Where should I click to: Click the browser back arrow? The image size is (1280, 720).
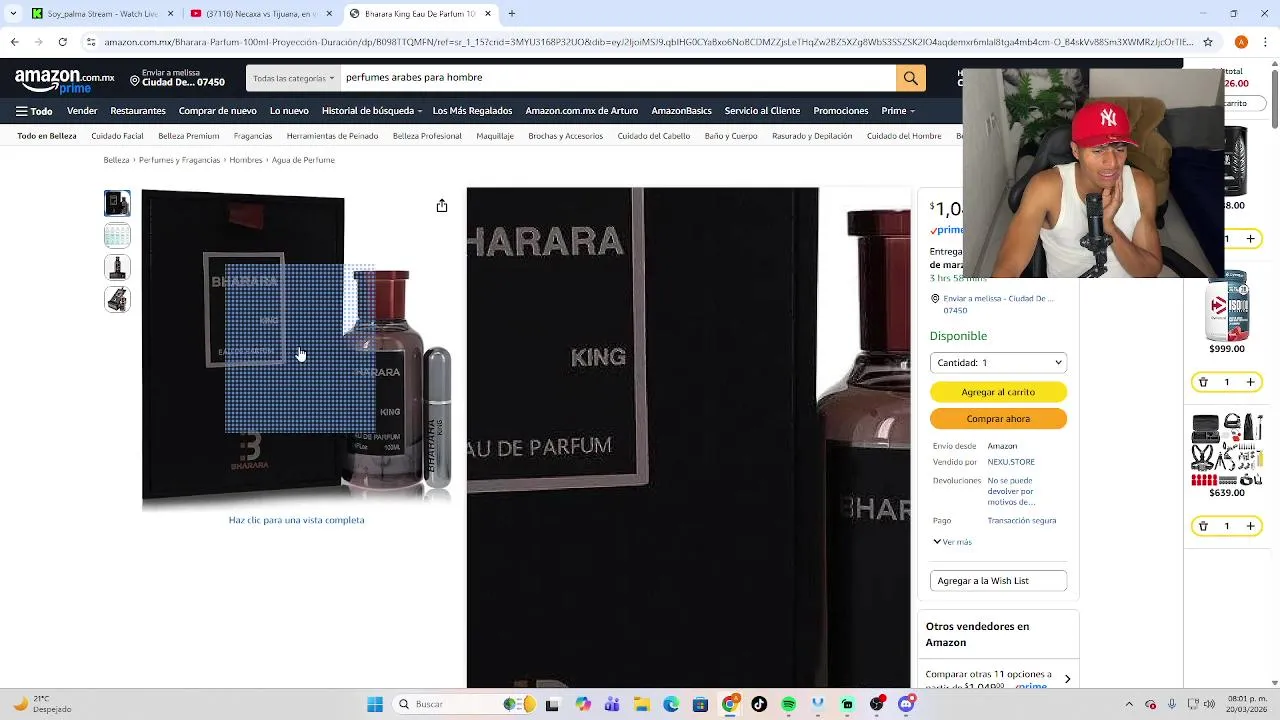(x=14, y=42)
